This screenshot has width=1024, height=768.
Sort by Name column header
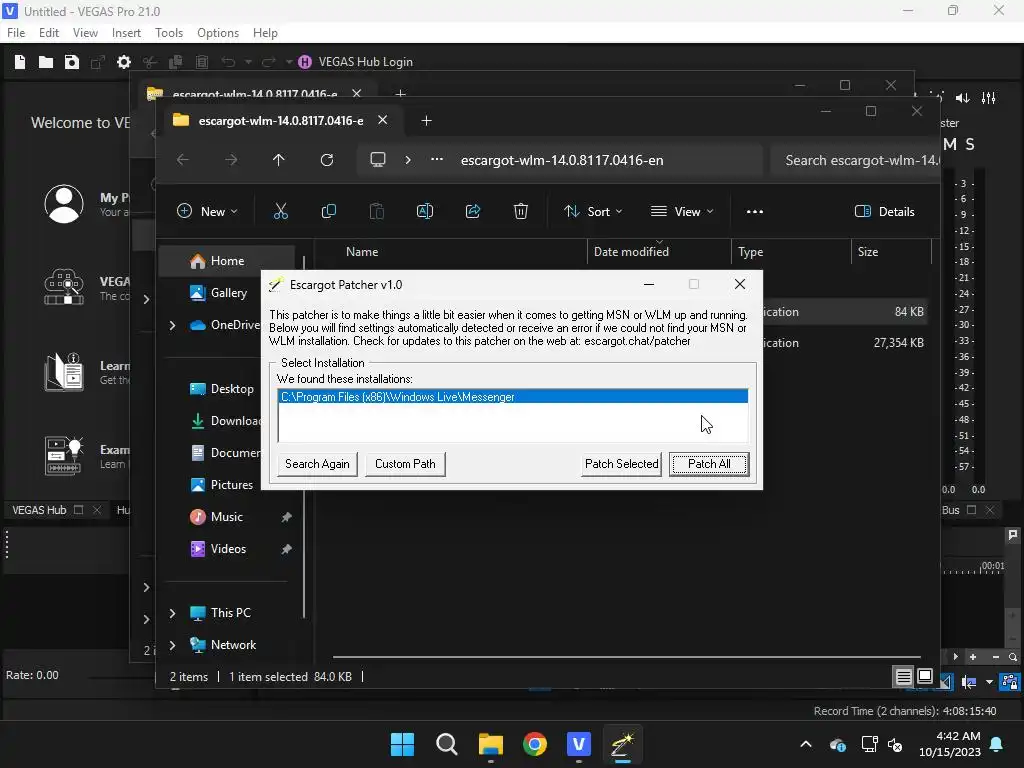click(362, 252)
